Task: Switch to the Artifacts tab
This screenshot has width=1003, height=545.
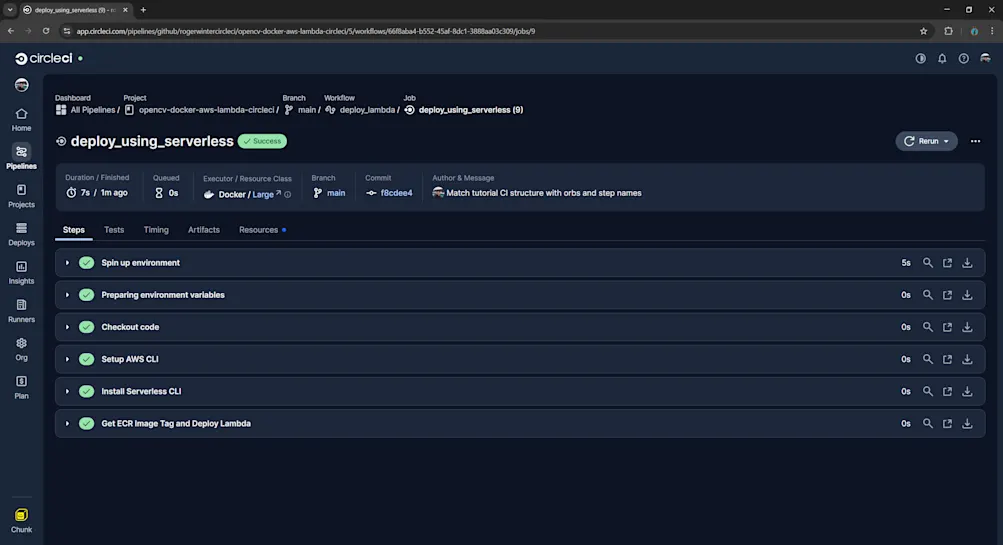Action: tap(203, 230)
